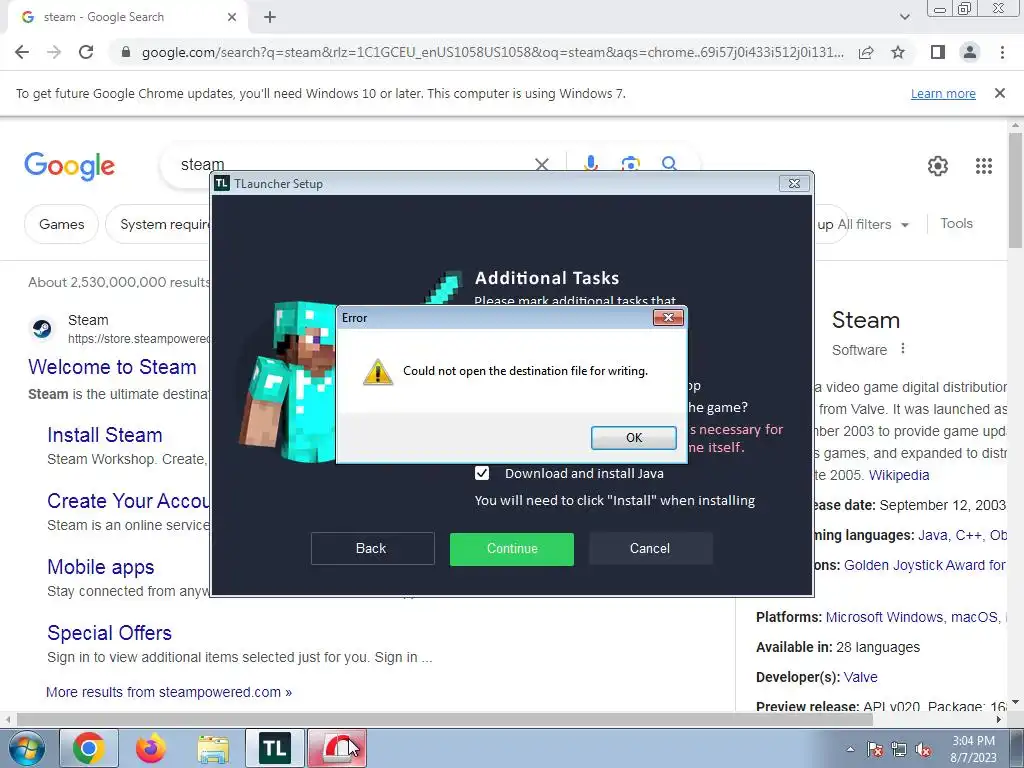
Task: Open Firefox from taskbar
Action: (x=151, y=748)
